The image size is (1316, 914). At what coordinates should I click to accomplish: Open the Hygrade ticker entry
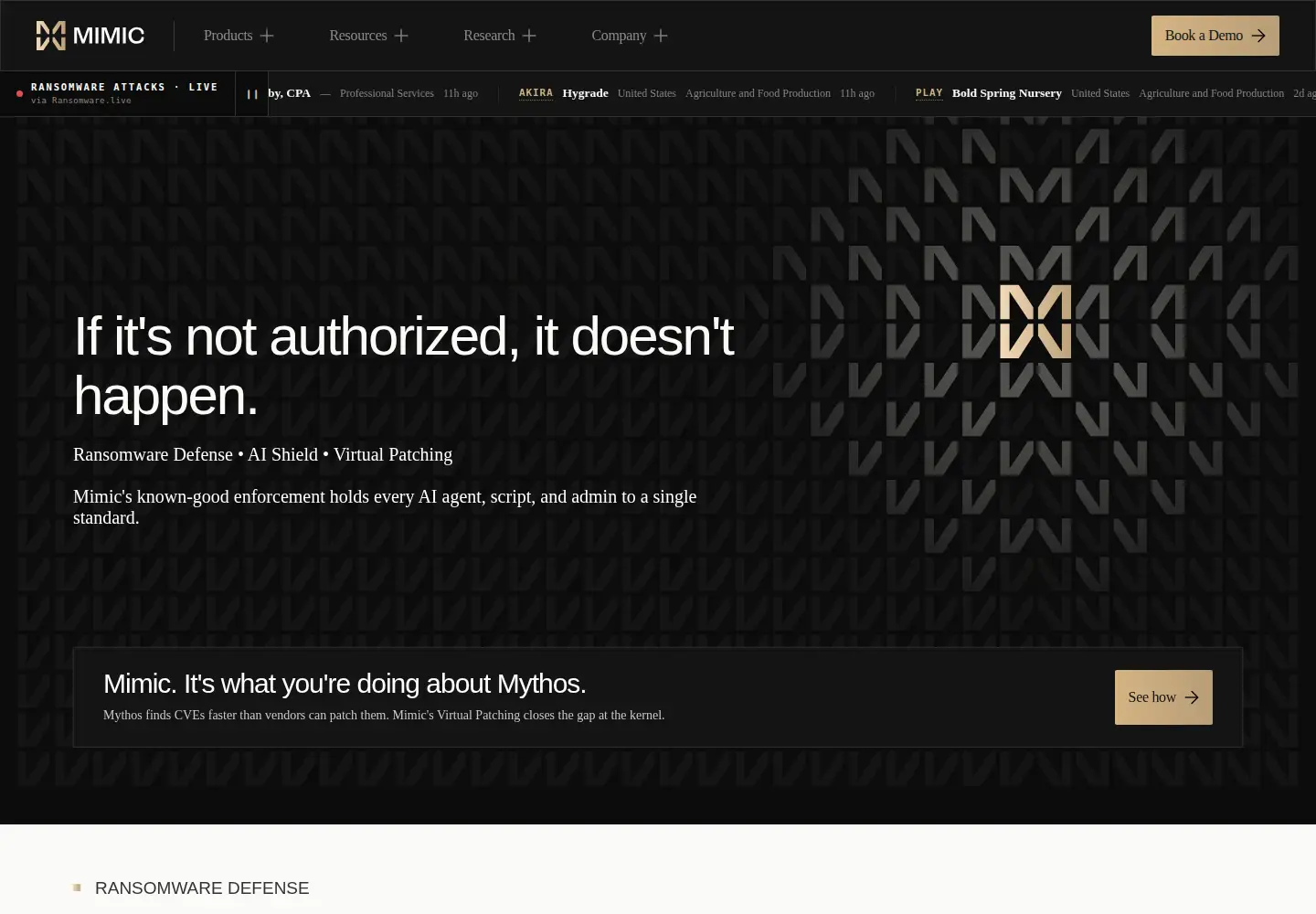[x=585, y=93]
